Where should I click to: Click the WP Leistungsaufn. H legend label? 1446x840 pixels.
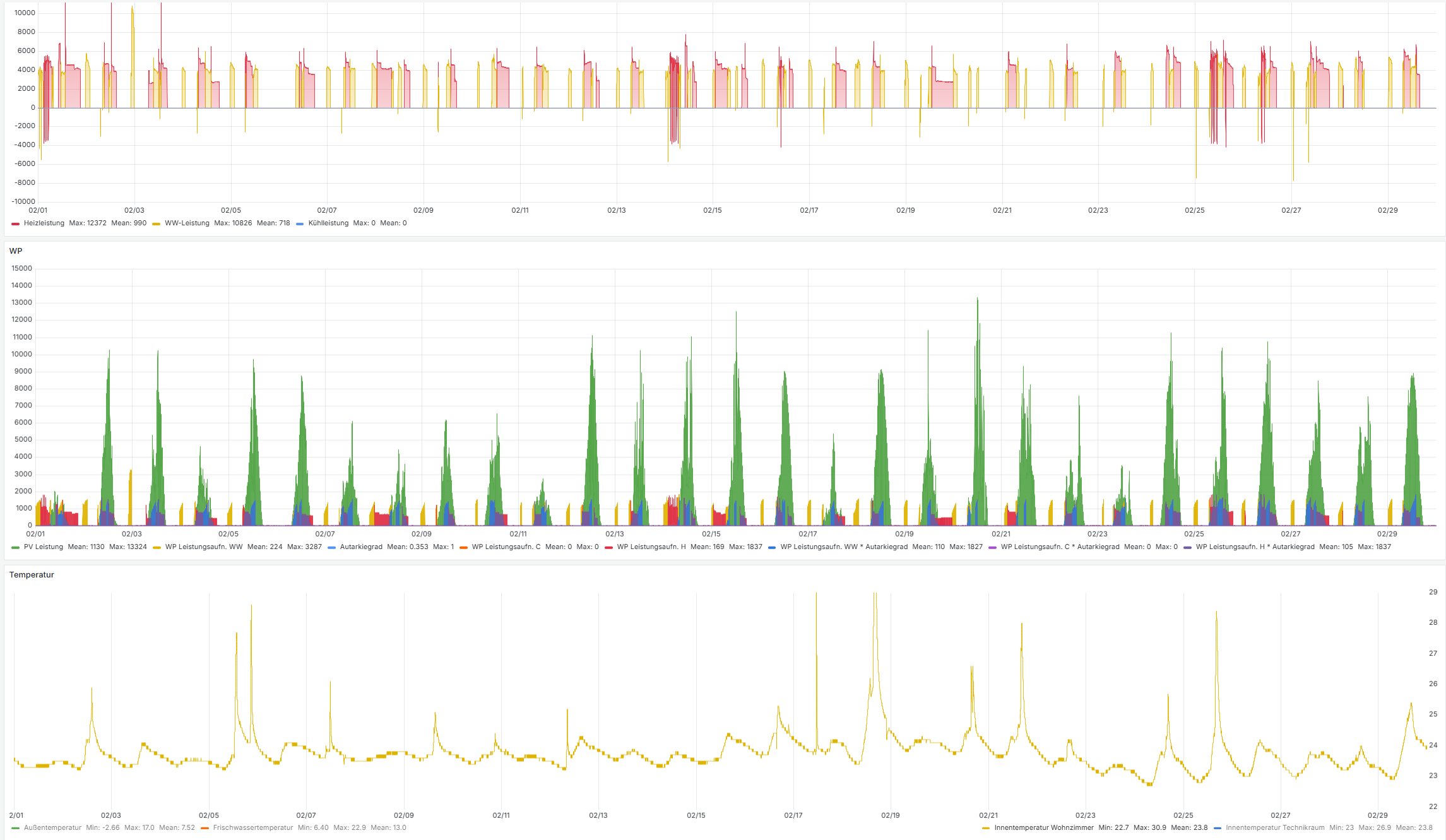point(651,547)
